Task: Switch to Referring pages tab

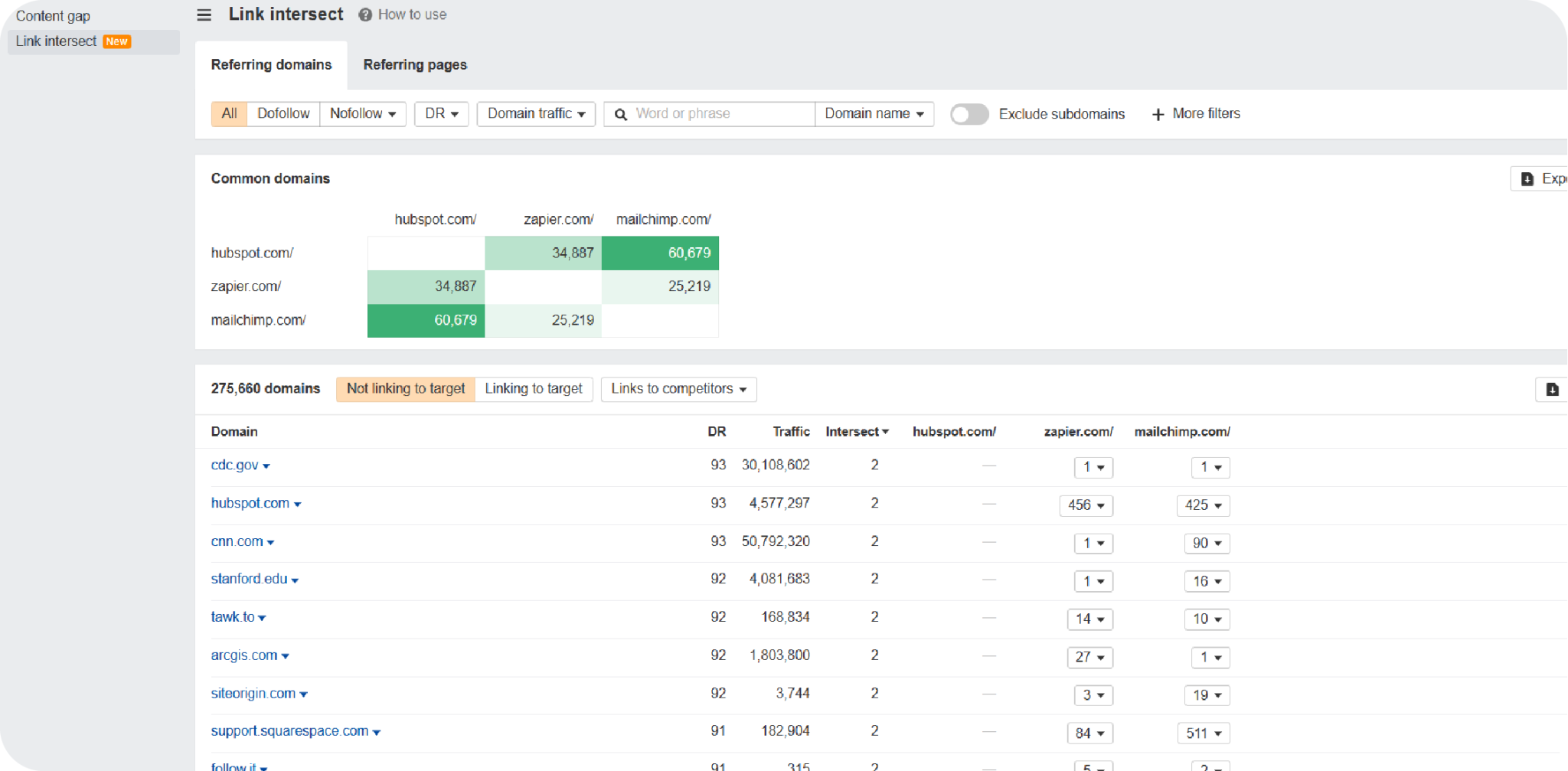Action: click(415, 65)
